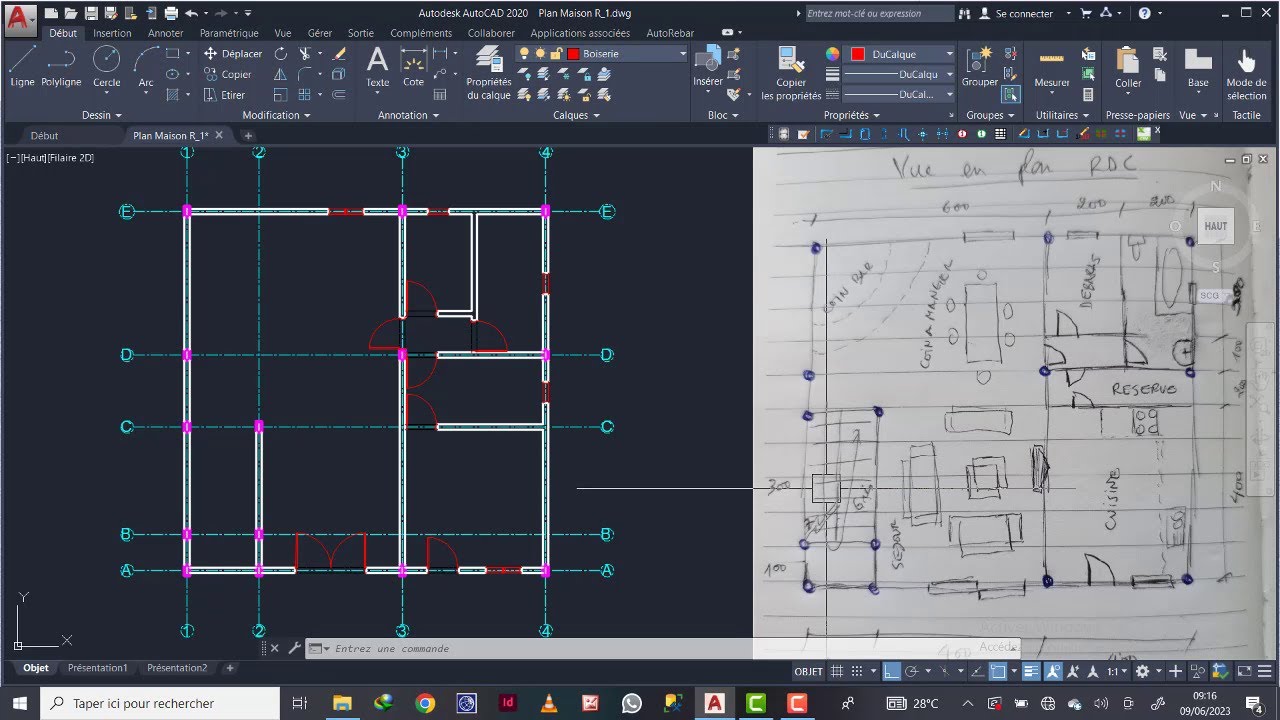Switch to the Début file tab

coord(44,136)
